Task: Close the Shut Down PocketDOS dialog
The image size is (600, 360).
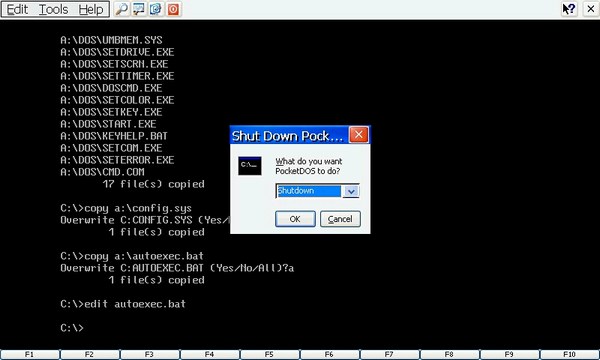Action: 359,135
